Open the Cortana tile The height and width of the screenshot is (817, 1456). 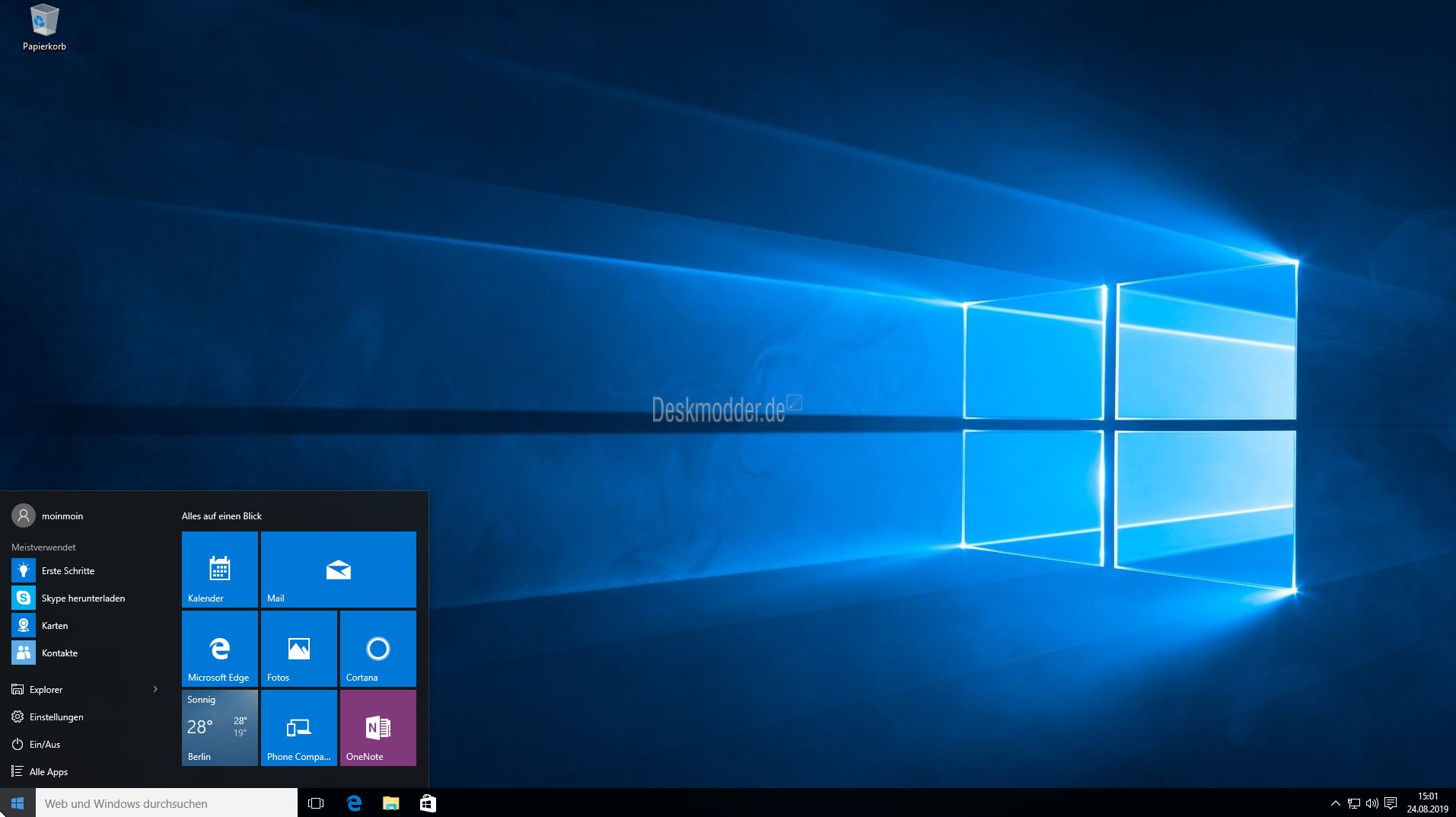point(378,649)
